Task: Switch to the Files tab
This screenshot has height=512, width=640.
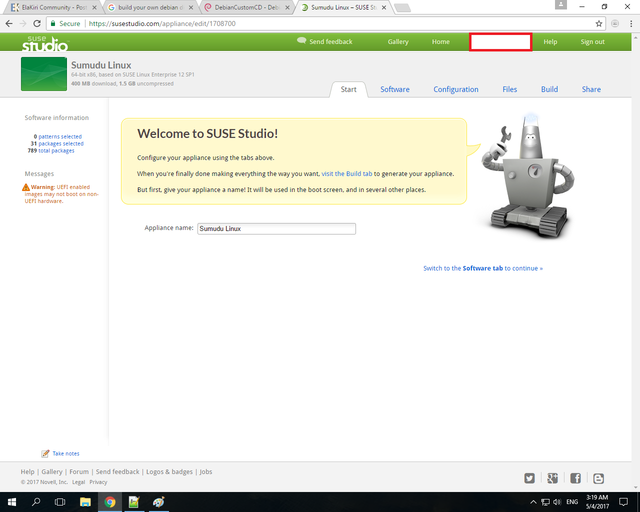Action: coord(510,89)
